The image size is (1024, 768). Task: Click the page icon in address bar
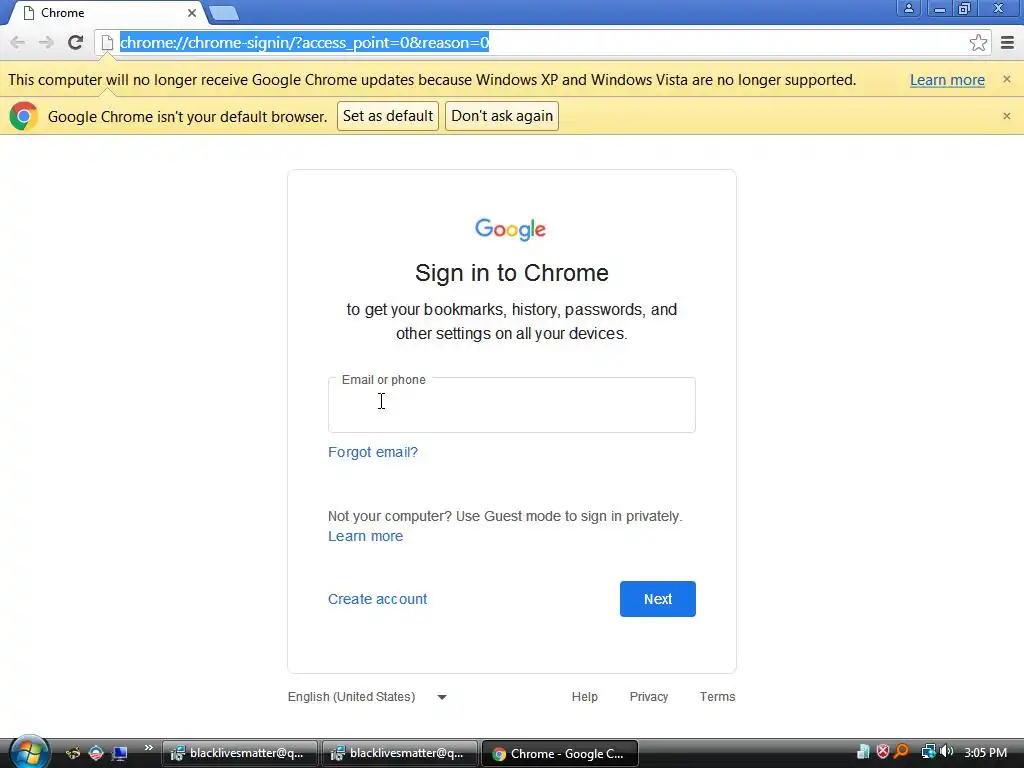[107, 43]
